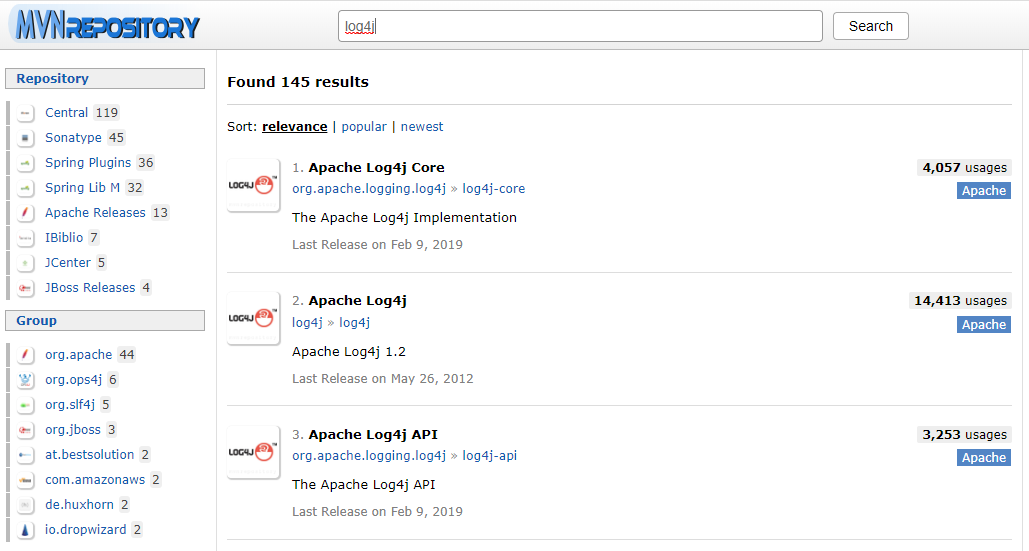Click the Apache Log4j API logo thumbnail

click(253, 453)
